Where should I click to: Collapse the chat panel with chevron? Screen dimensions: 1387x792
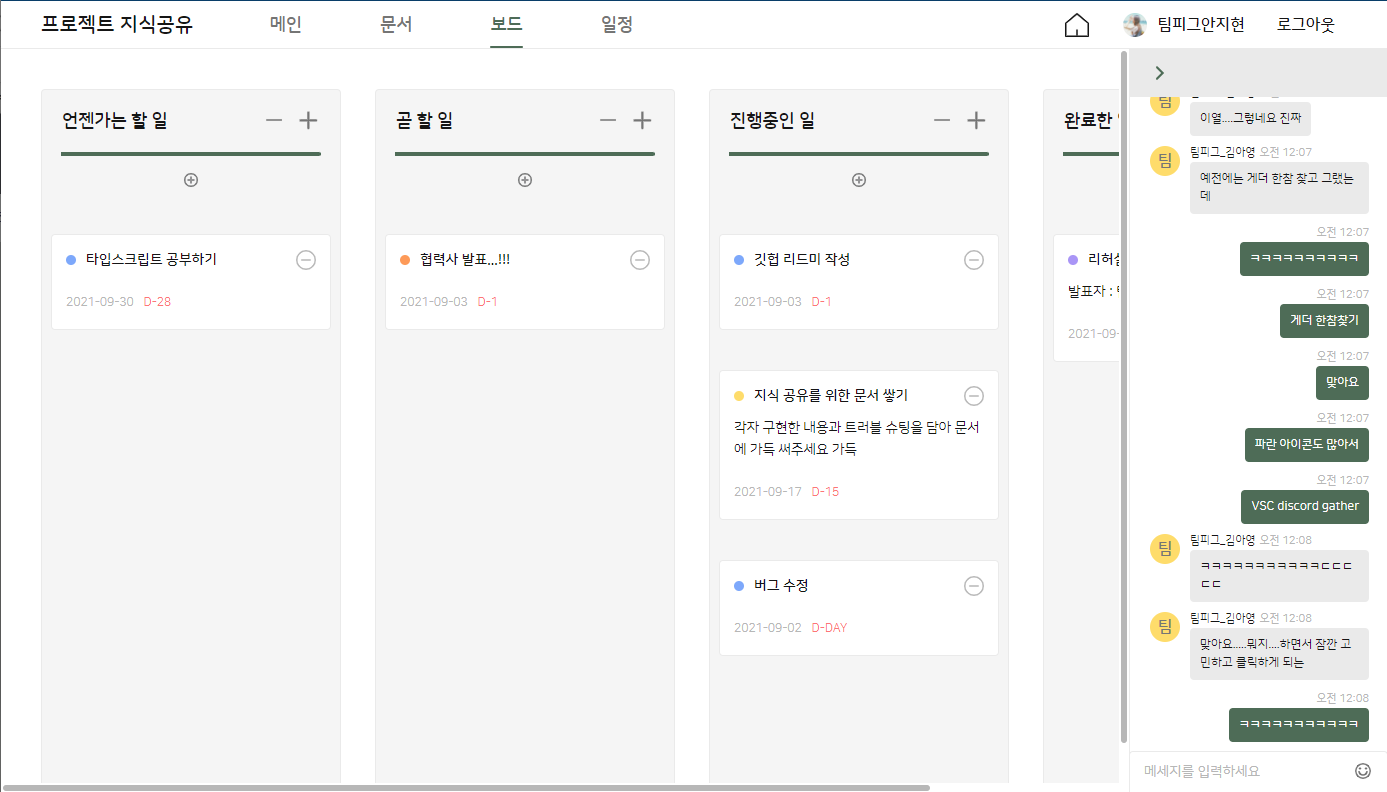1159,73
